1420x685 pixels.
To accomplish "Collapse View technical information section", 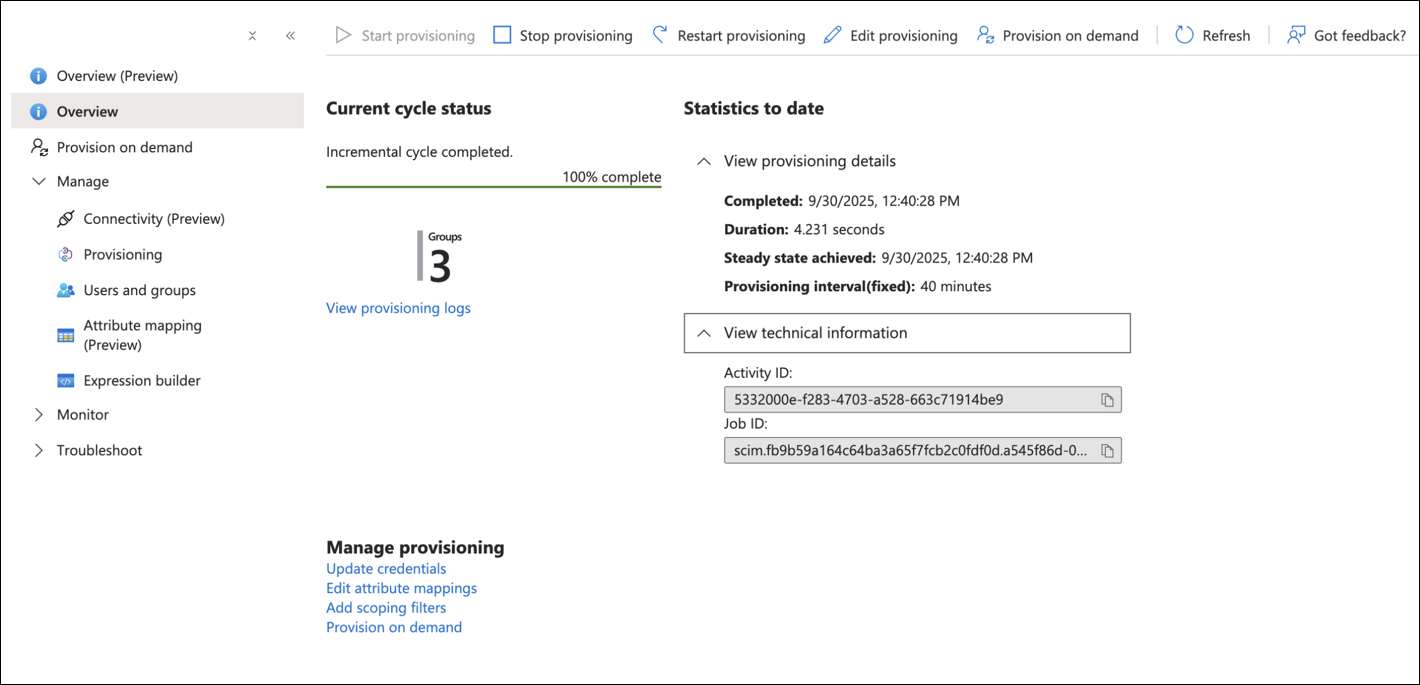I will click(x=704, y=333).
